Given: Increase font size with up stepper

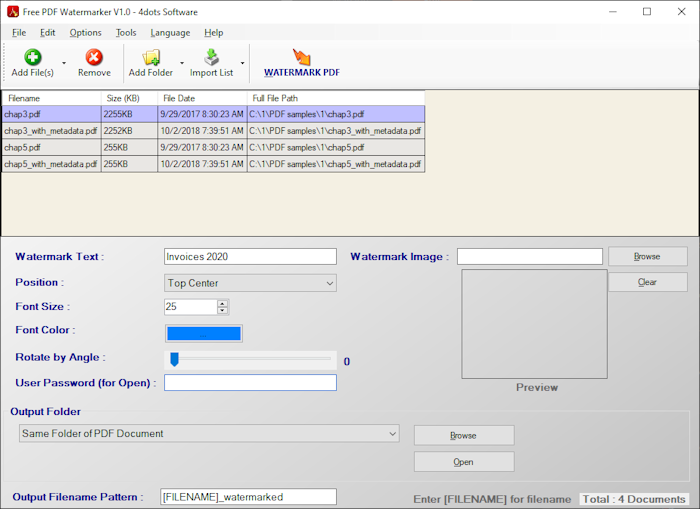Looking at the screenshot, I should coord(222,303).
